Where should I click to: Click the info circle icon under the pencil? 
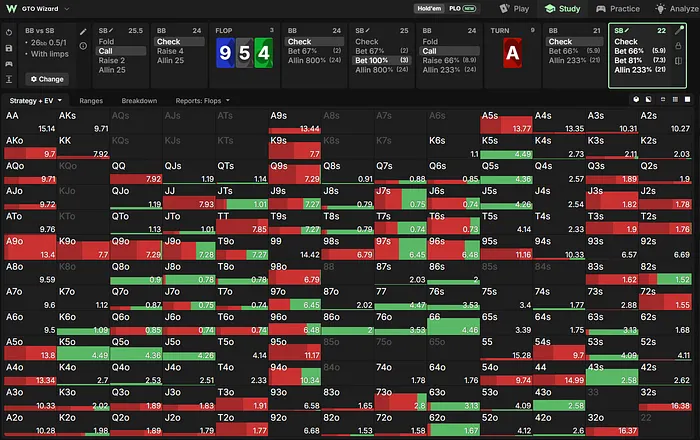coord(83,46)
